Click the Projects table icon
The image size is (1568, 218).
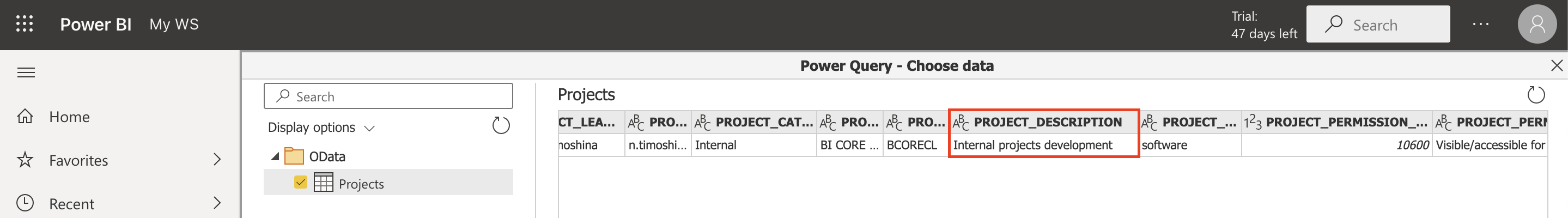click(323, 183)
